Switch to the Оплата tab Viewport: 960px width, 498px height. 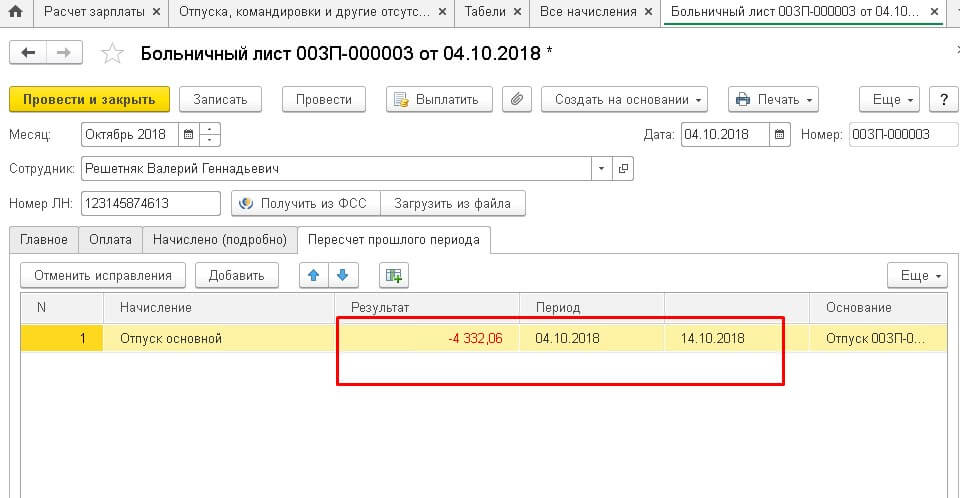(x=109, y=239)
